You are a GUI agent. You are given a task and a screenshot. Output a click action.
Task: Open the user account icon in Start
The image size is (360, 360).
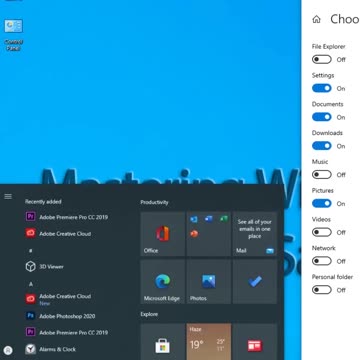tap(9, 350)
